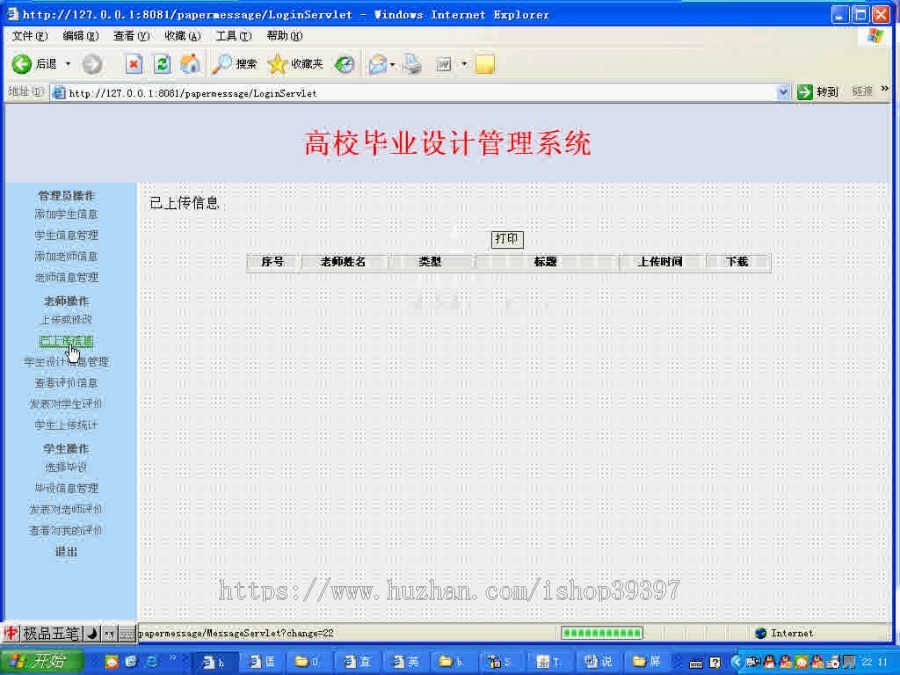Click the green 转到 Go arrow icon
The image size is (900, 675).
click(805, 92)
